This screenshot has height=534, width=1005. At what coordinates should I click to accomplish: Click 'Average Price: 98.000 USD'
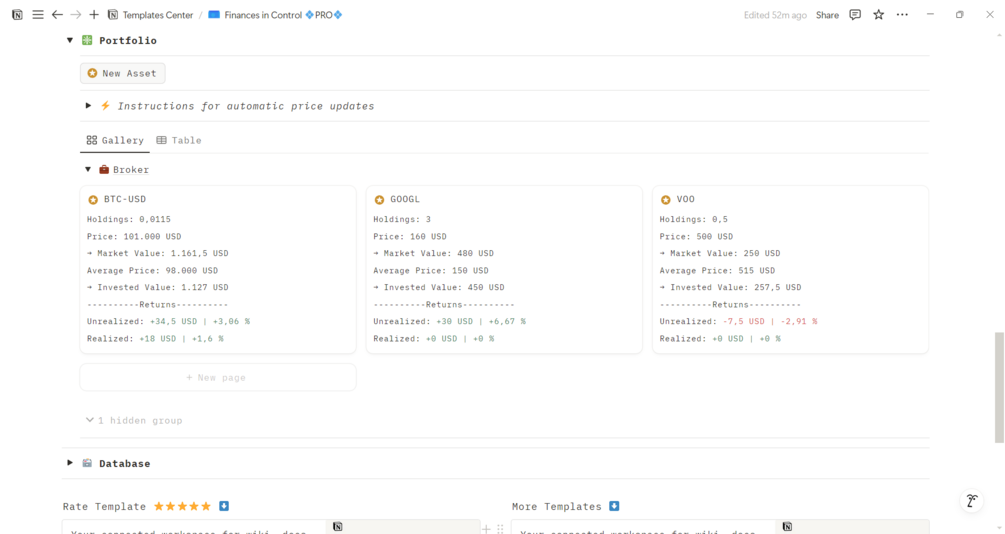click(x=153, y=271)
